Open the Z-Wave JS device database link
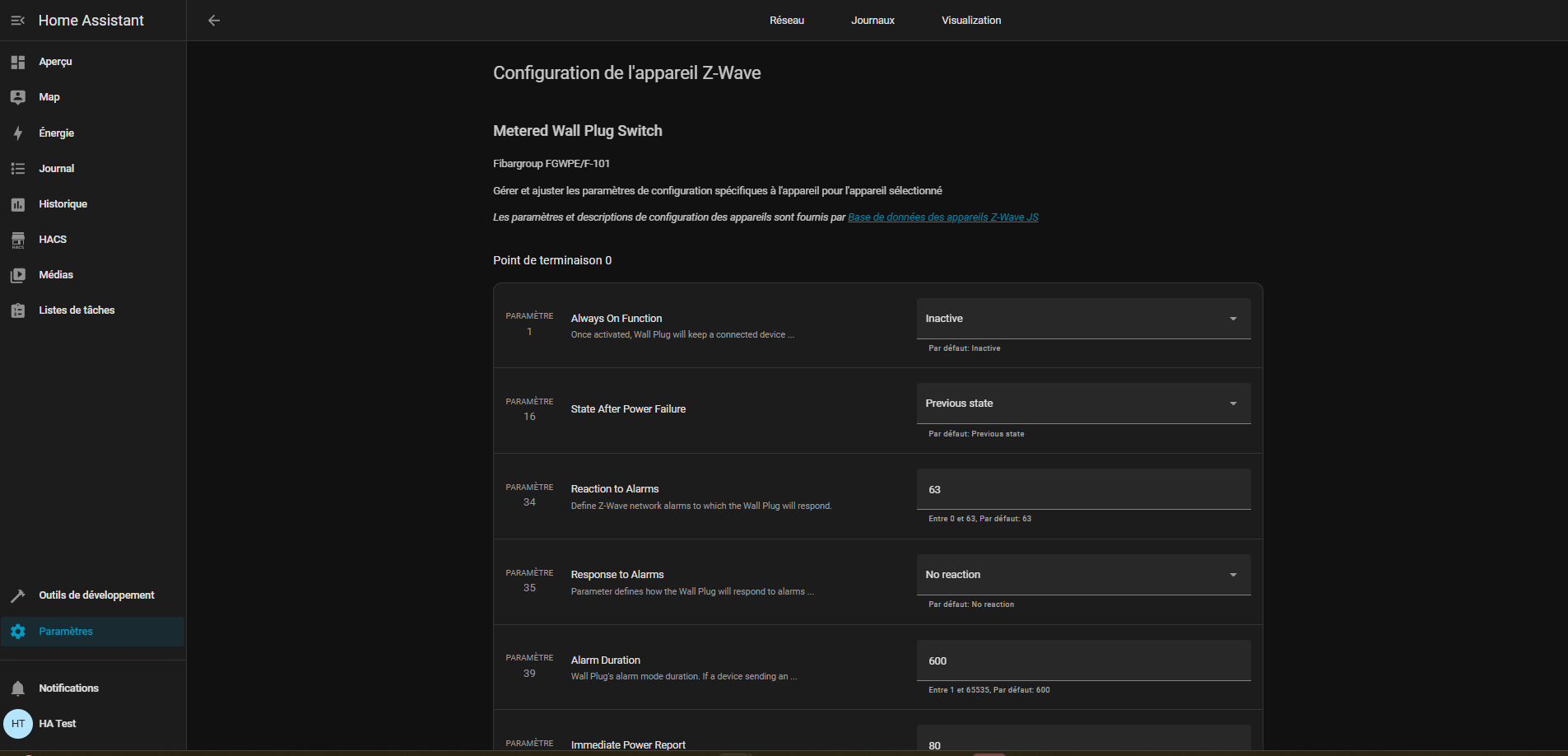The height and width of the screenshot is (756, 1568). [x=942, y=217]
